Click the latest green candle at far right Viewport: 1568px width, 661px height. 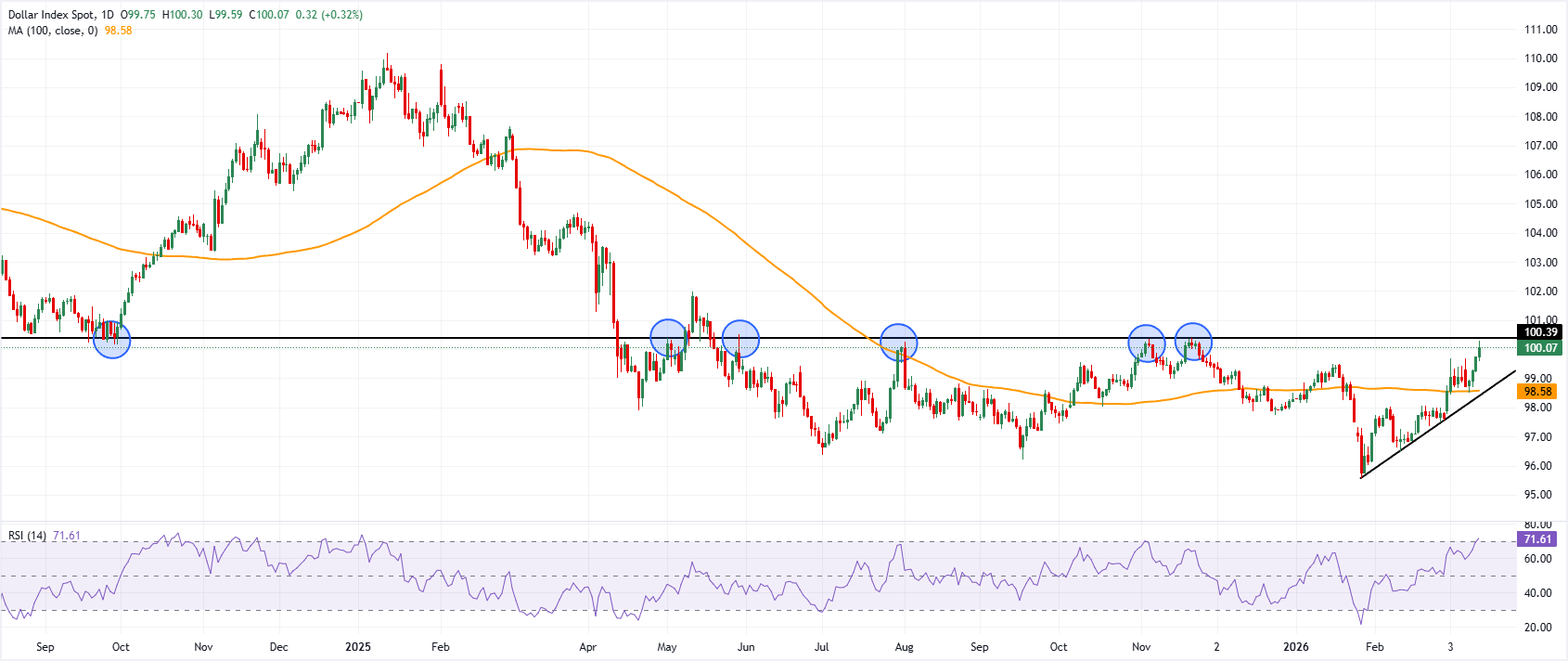click(1479, 350)
